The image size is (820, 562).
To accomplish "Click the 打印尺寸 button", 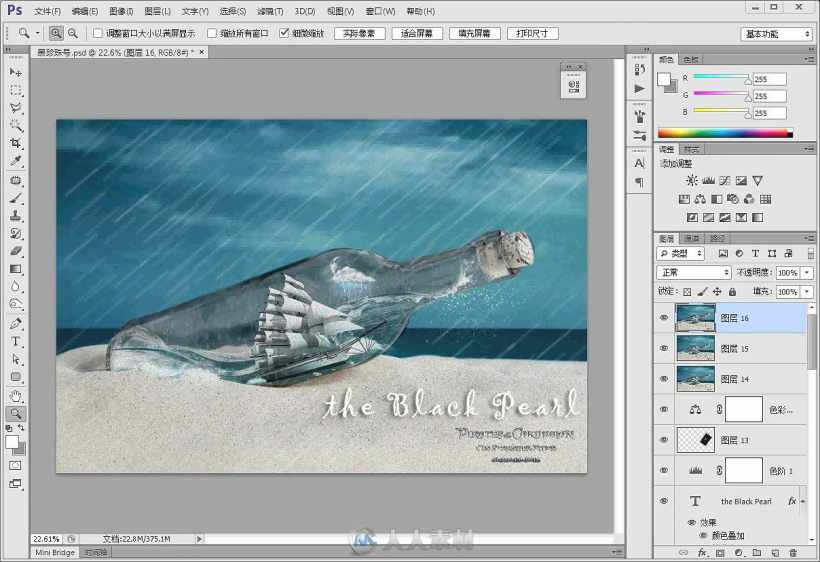I will [532, 33].
